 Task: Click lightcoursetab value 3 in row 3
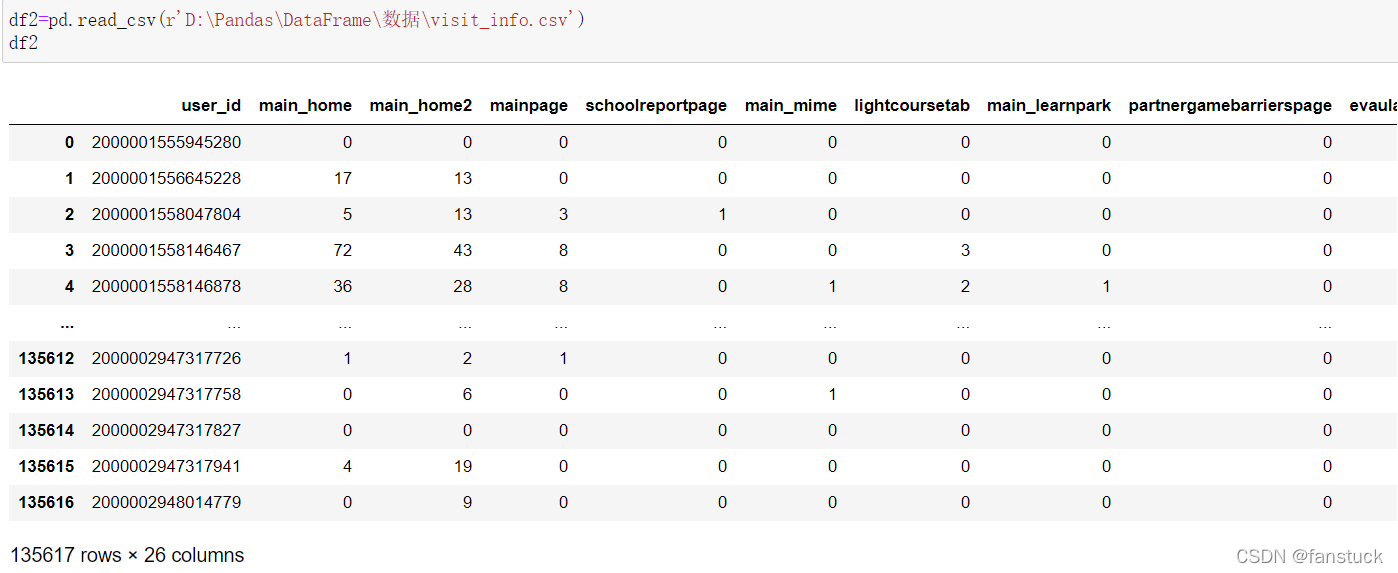pyautogui.click(x=965, y=250)
